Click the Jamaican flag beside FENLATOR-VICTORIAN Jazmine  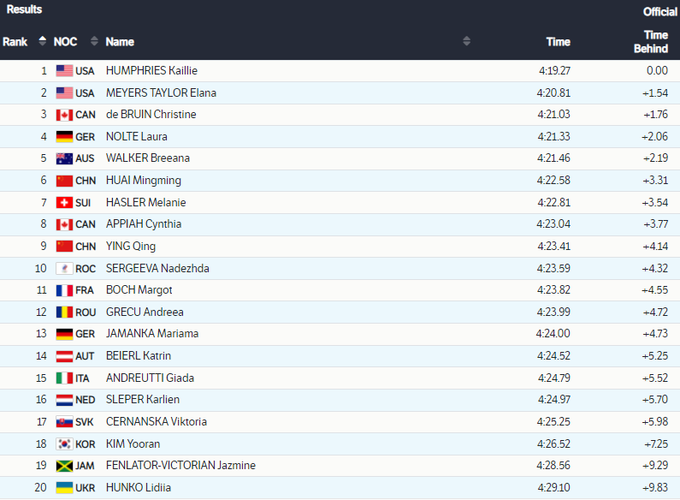click(x=64, y=465)
